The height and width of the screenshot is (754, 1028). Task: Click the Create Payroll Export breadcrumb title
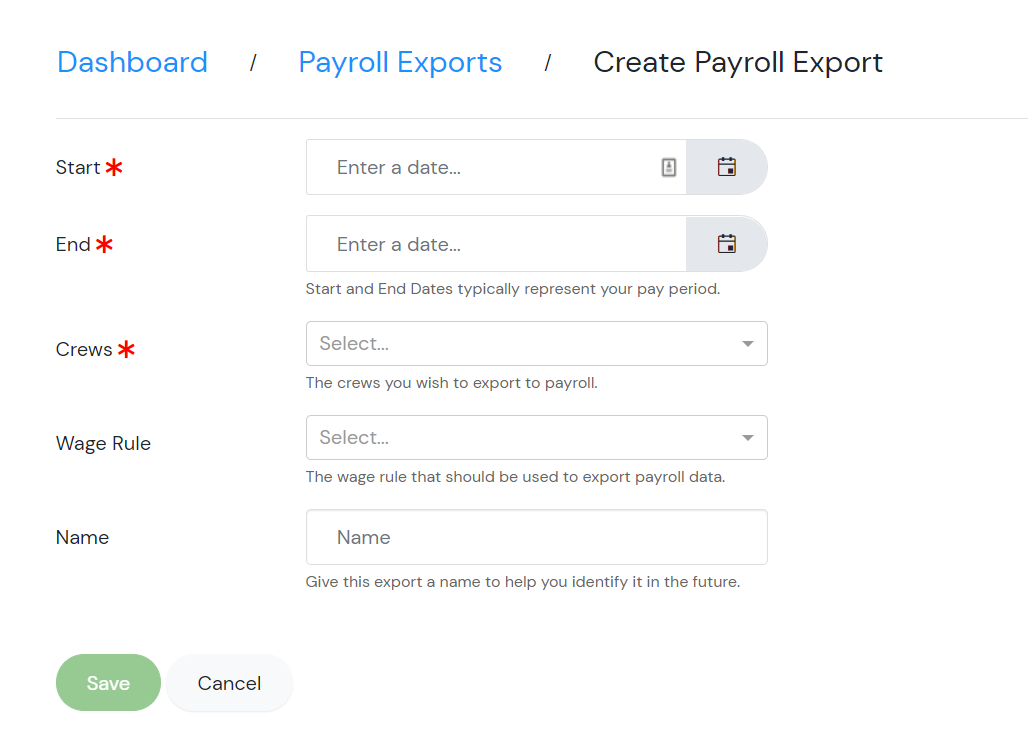click(x=738, y=62)
